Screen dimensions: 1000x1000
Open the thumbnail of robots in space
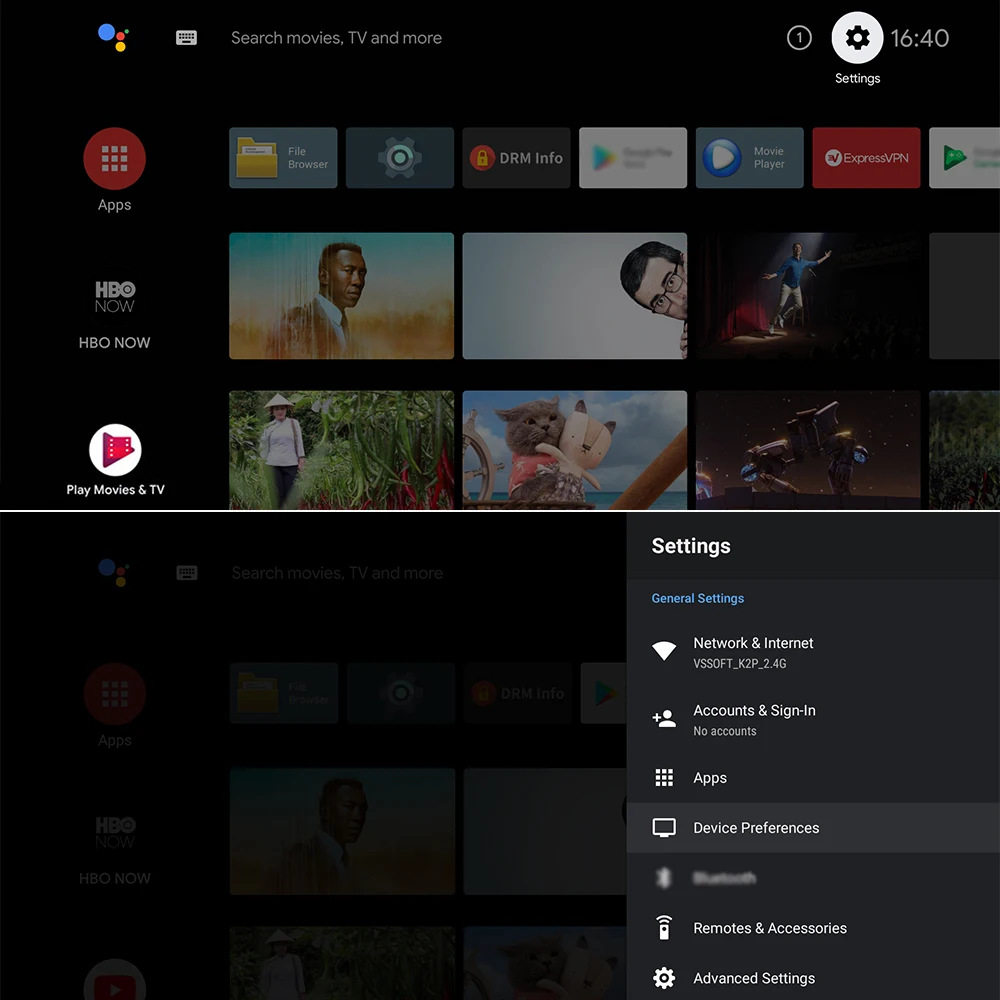coord(808,450)
